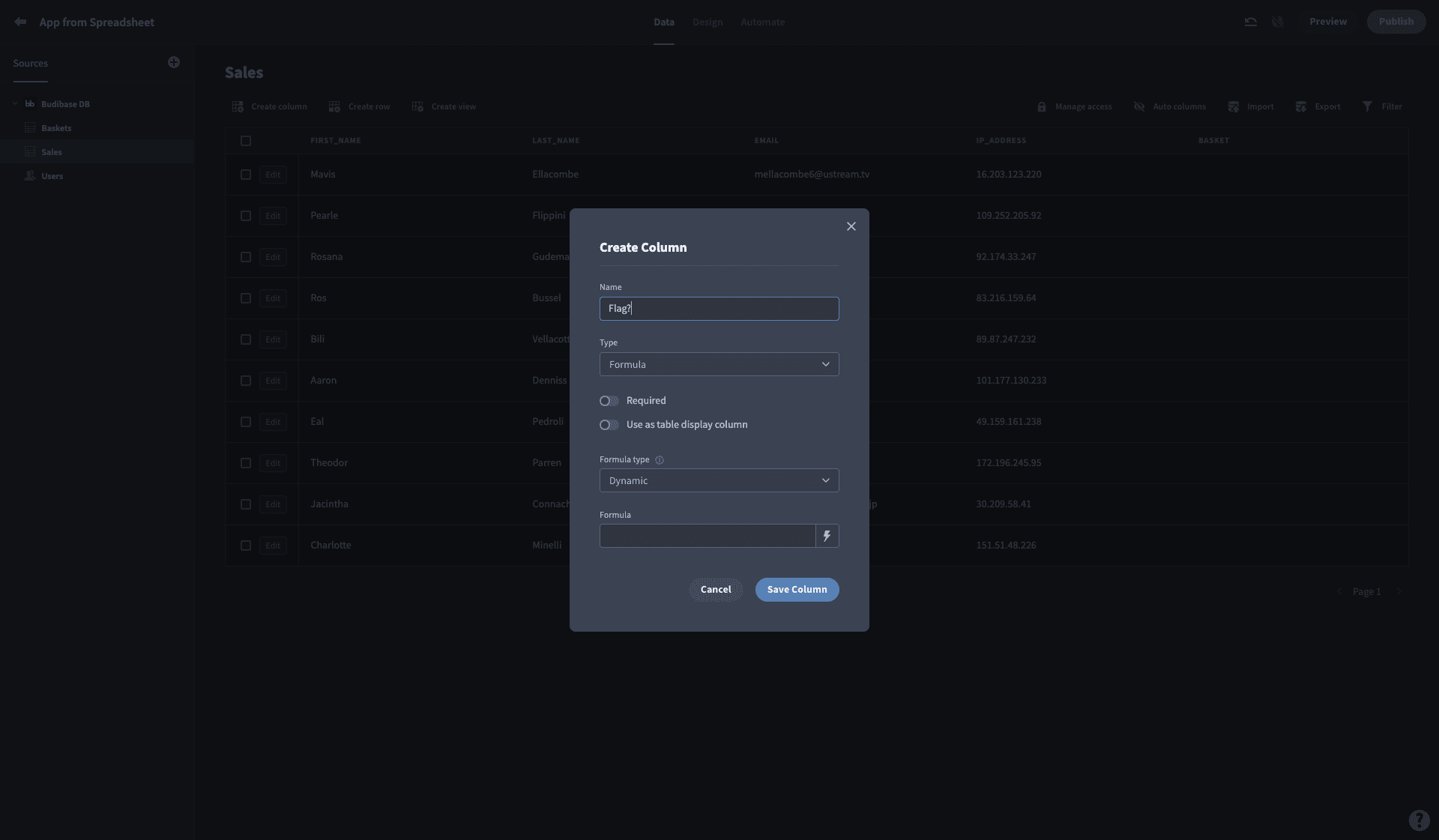Select the Charlotte row checkbox
The width and height of the screenshot is (1439, 840).
[246, 546]
